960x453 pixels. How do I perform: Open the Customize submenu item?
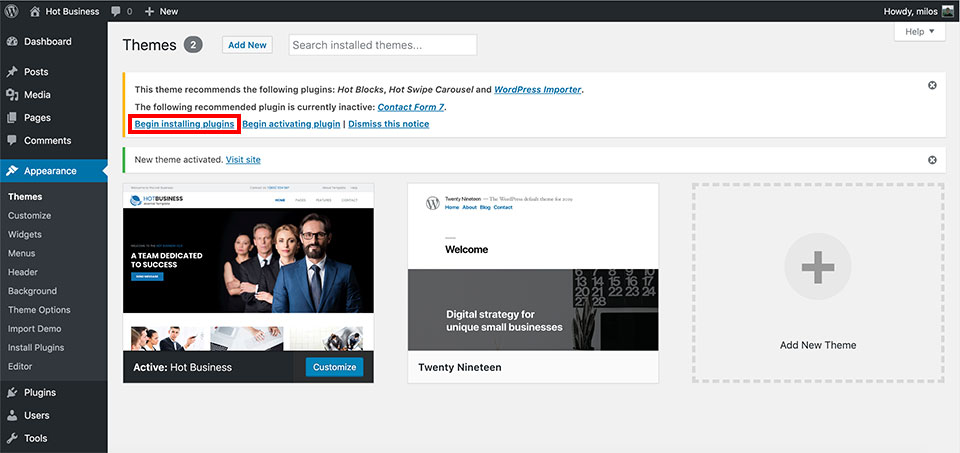pos(29,215)
